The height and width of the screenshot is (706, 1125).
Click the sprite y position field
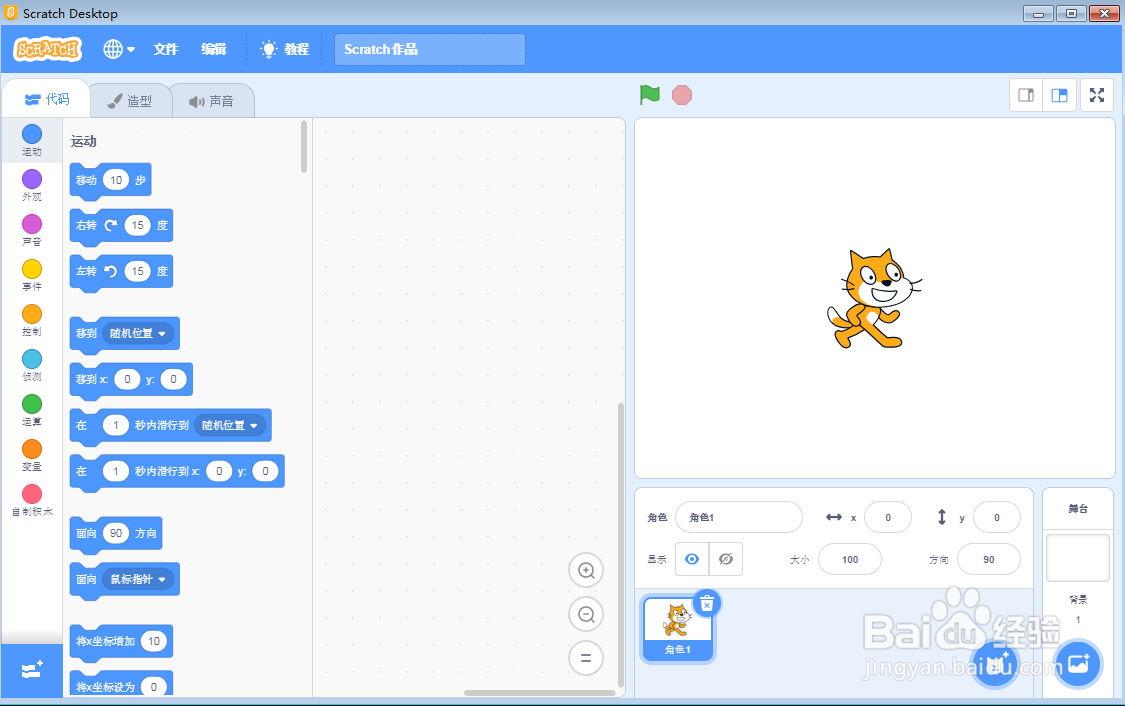tap(997, 517)
